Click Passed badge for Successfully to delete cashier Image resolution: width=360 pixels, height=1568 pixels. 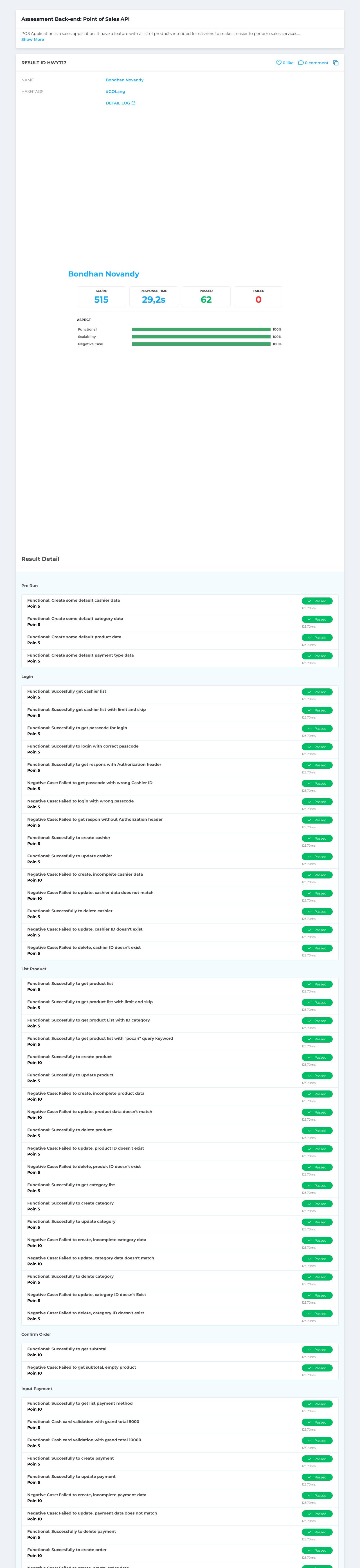[317, 911]
